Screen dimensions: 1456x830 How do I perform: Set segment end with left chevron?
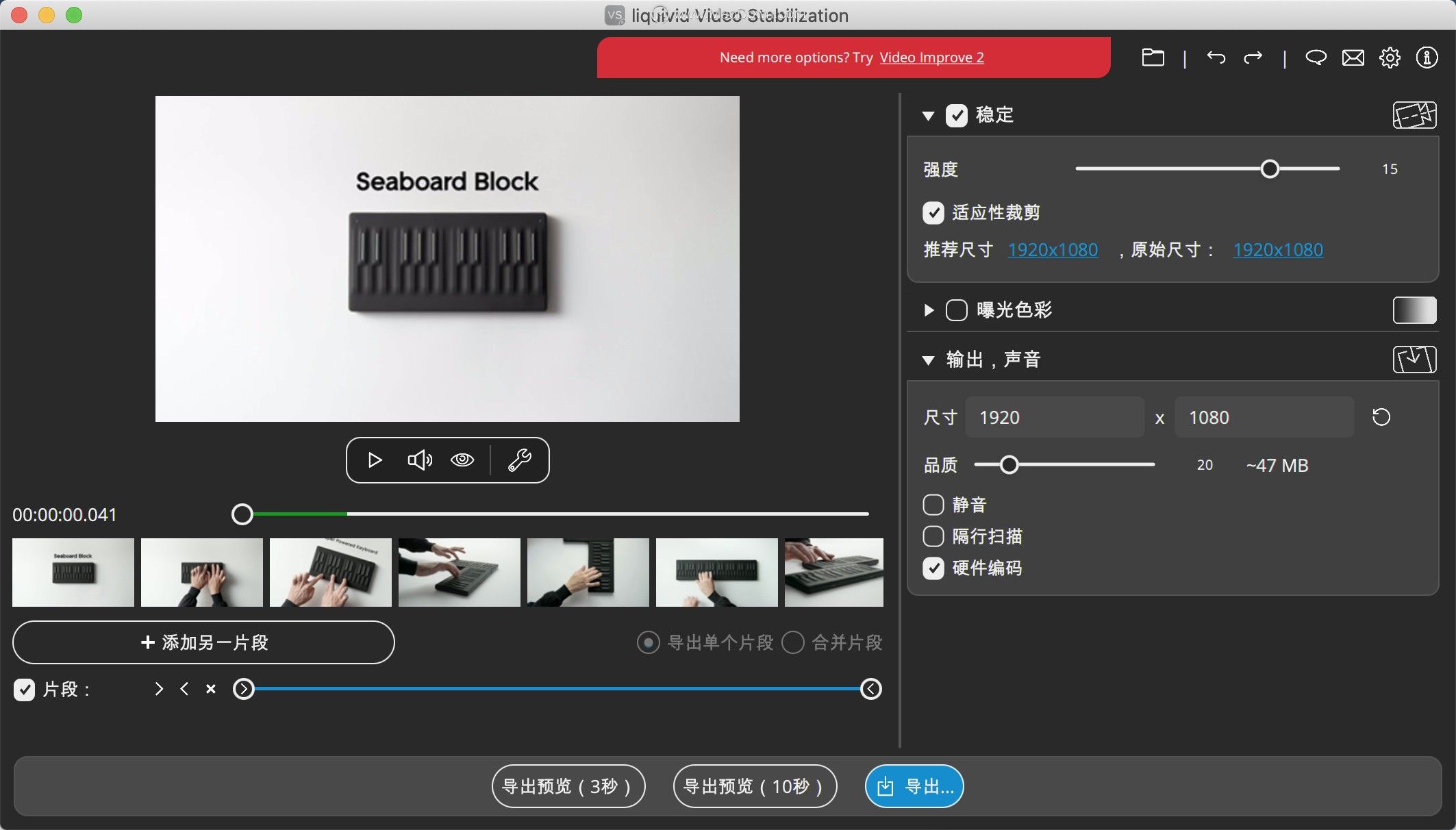click(x=184, y=689)
